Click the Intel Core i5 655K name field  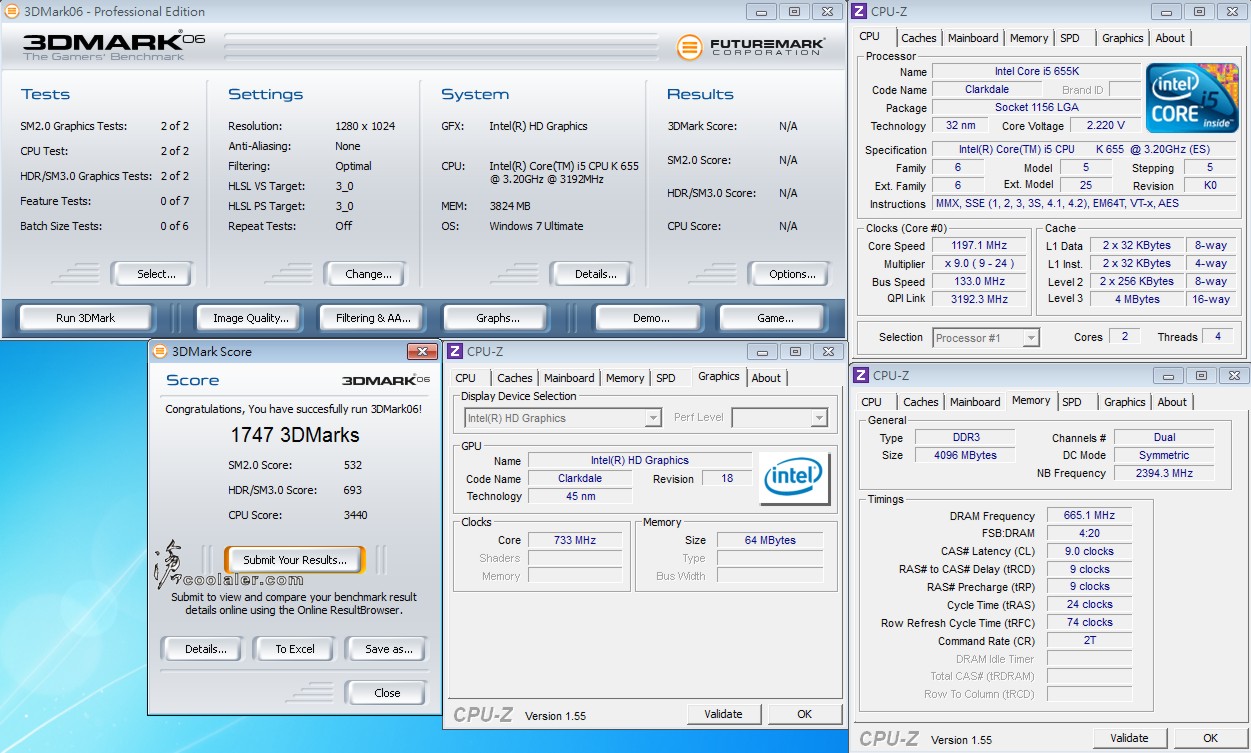(x=1036, y=72)
